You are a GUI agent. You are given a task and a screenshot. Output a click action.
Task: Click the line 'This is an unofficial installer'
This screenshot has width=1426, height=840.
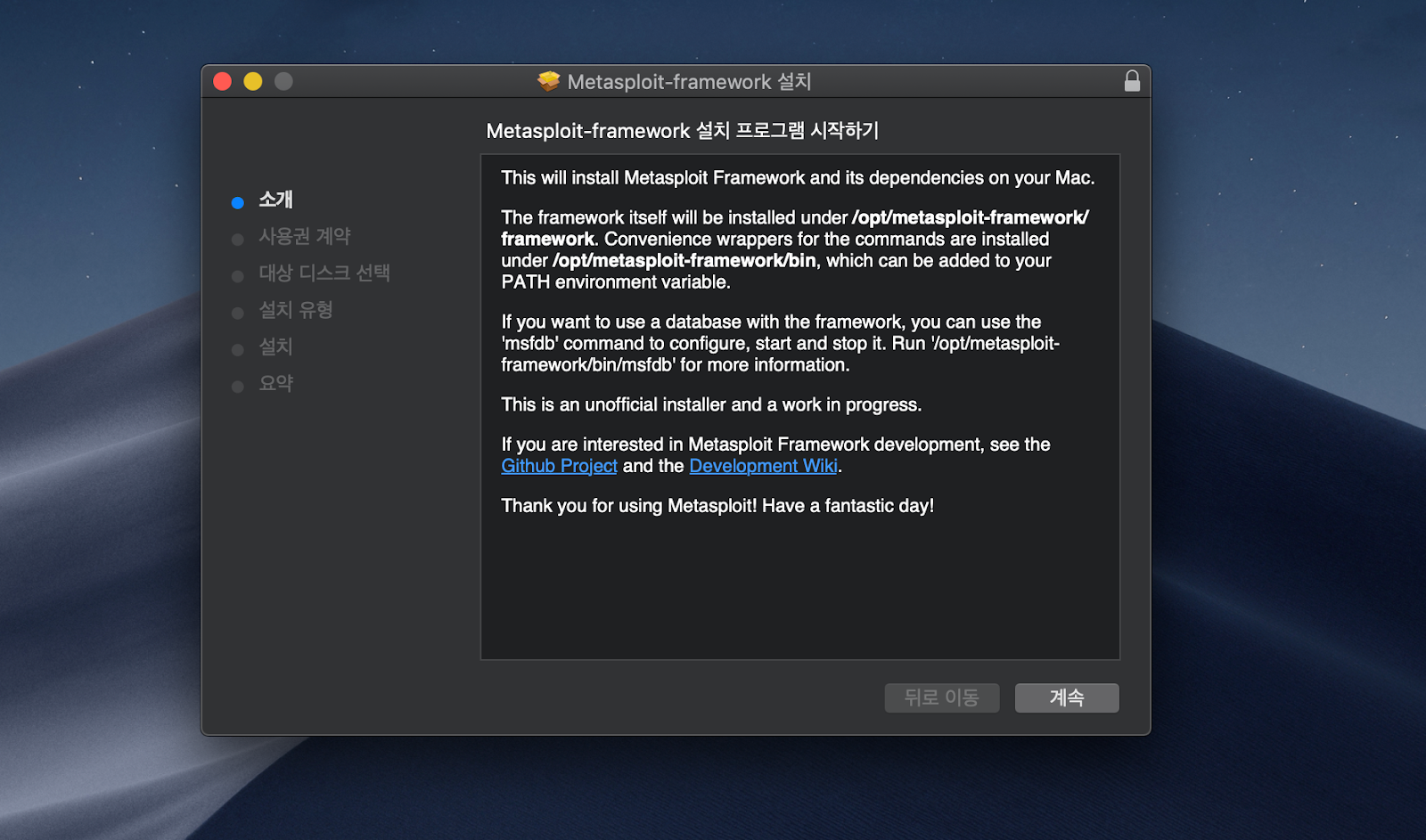pyautogui.click(x=711, y=404)
